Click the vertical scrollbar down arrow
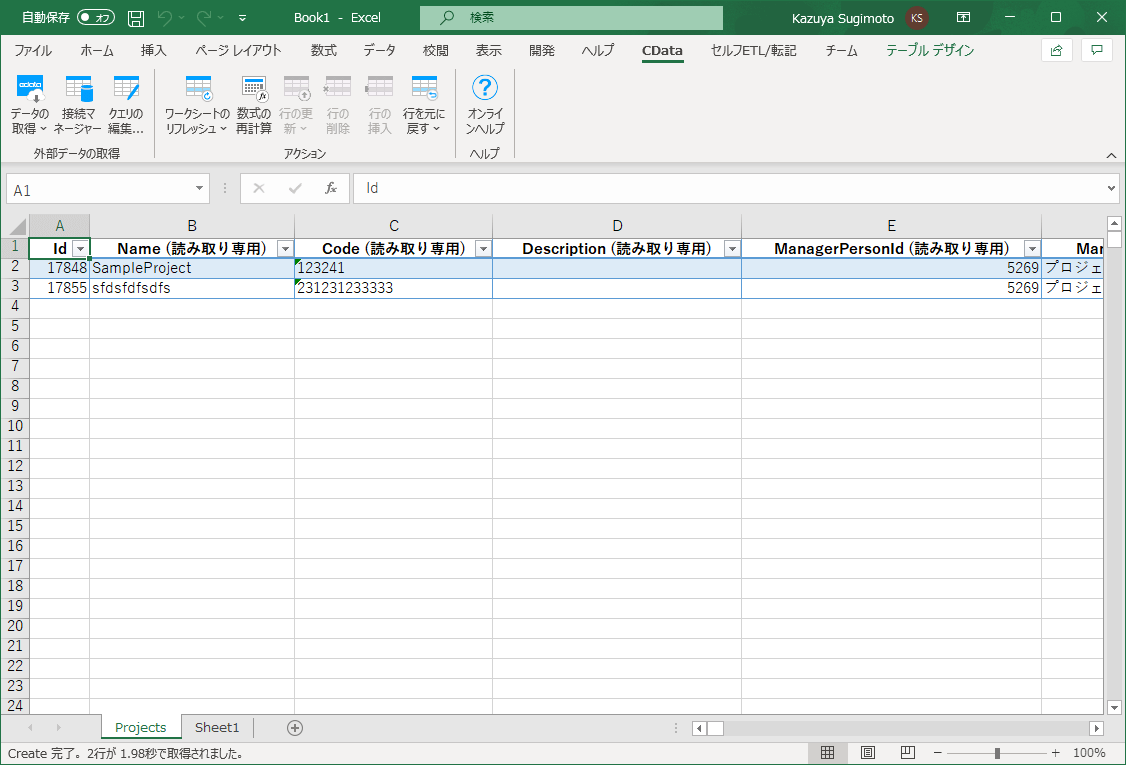This screenshot has width=1126, height=765. coord(1115,708)
